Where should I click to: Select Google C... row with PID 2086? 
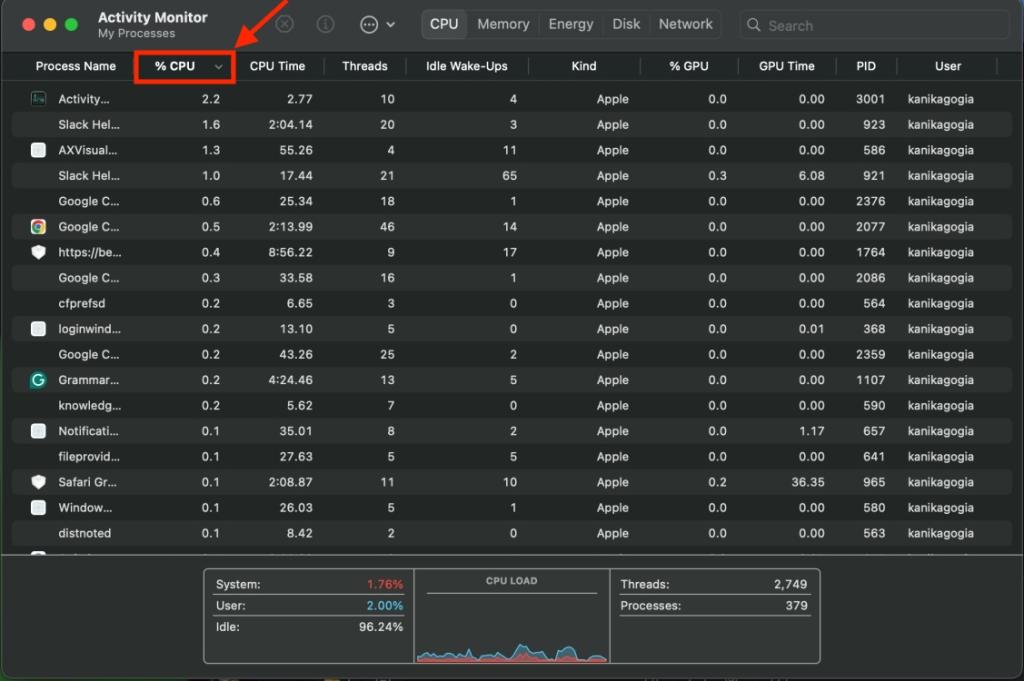(x=511, y=277)
